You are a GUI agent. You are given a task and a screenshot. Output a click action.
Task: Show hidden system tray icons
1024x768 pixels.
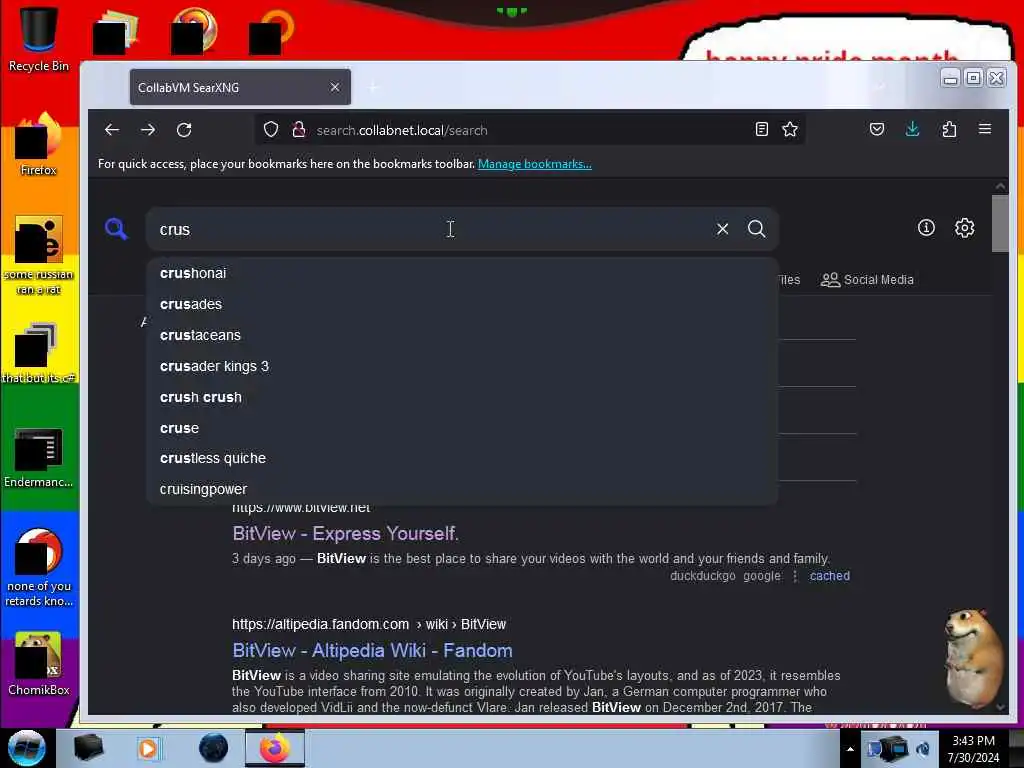pos(850,749)
